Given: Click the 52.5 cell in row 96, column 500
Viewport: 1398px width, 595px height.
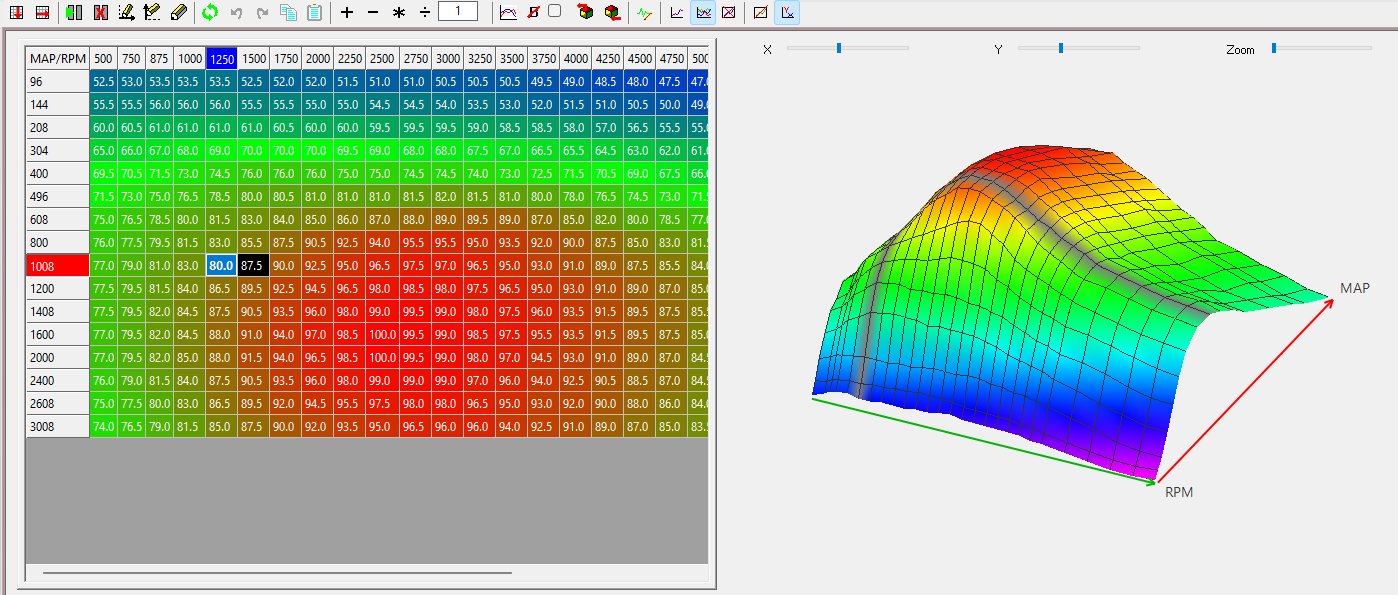Looking at the screenshot, I should (x=103, y=82).
